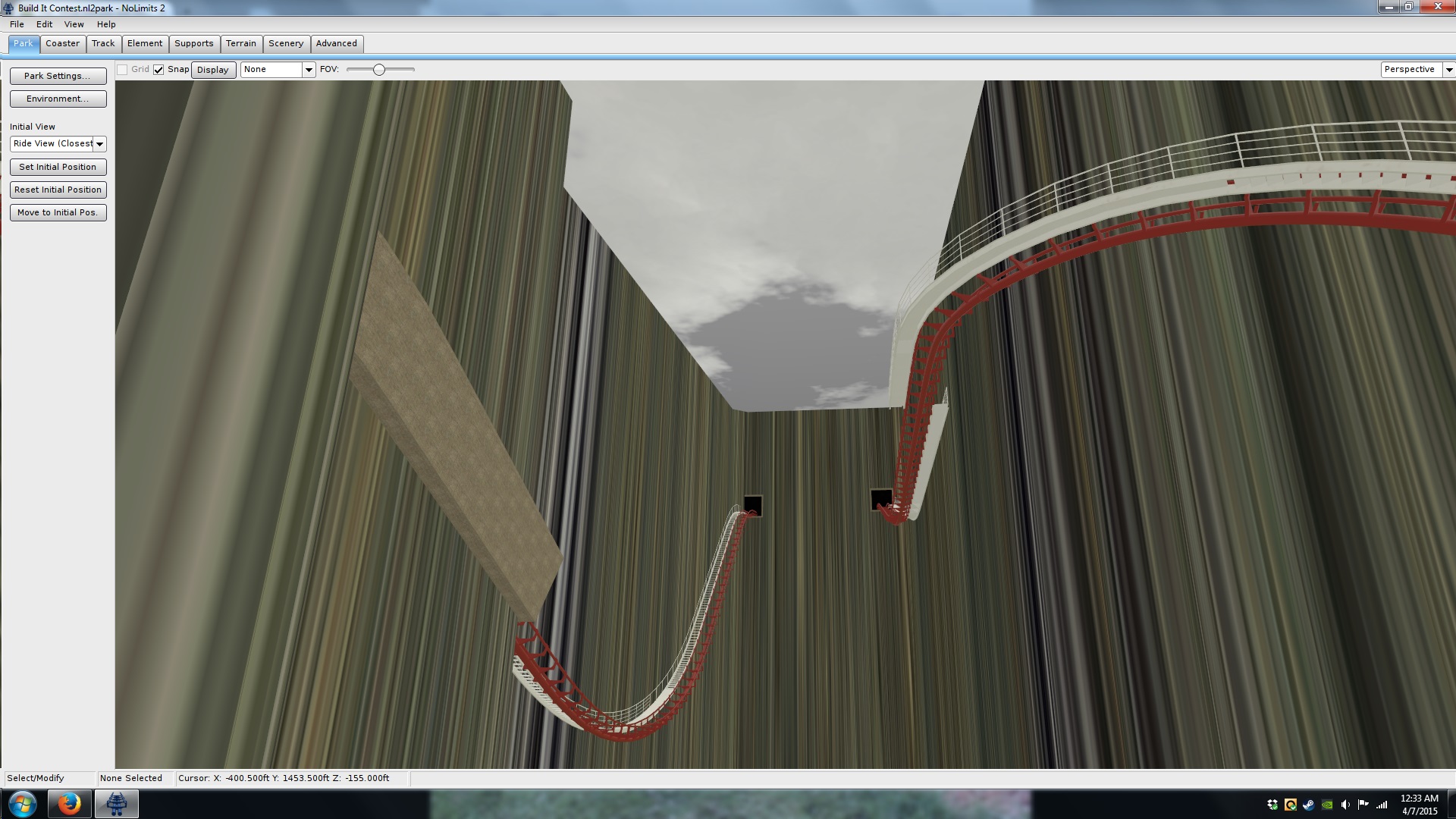
Task: Switch to the Terrain tab
Action: coord(241,44)
